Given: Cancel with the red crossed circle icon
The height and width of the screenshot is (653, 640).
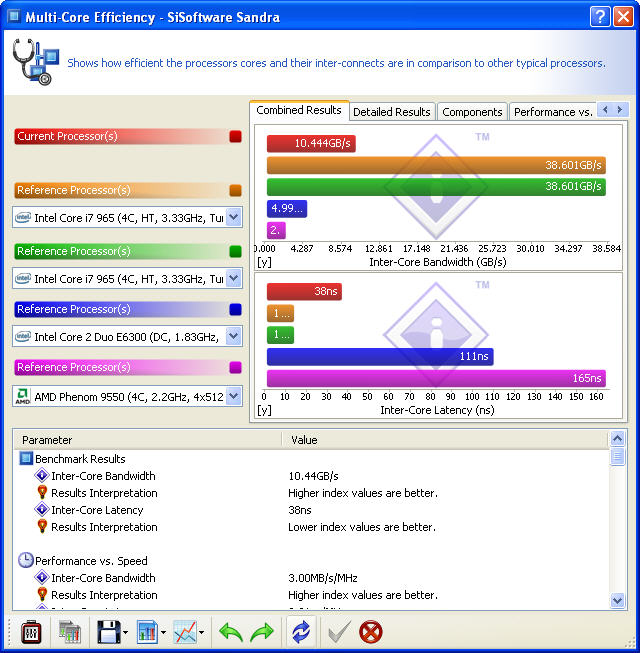Looking at the screenshot, I should (371, 632).
